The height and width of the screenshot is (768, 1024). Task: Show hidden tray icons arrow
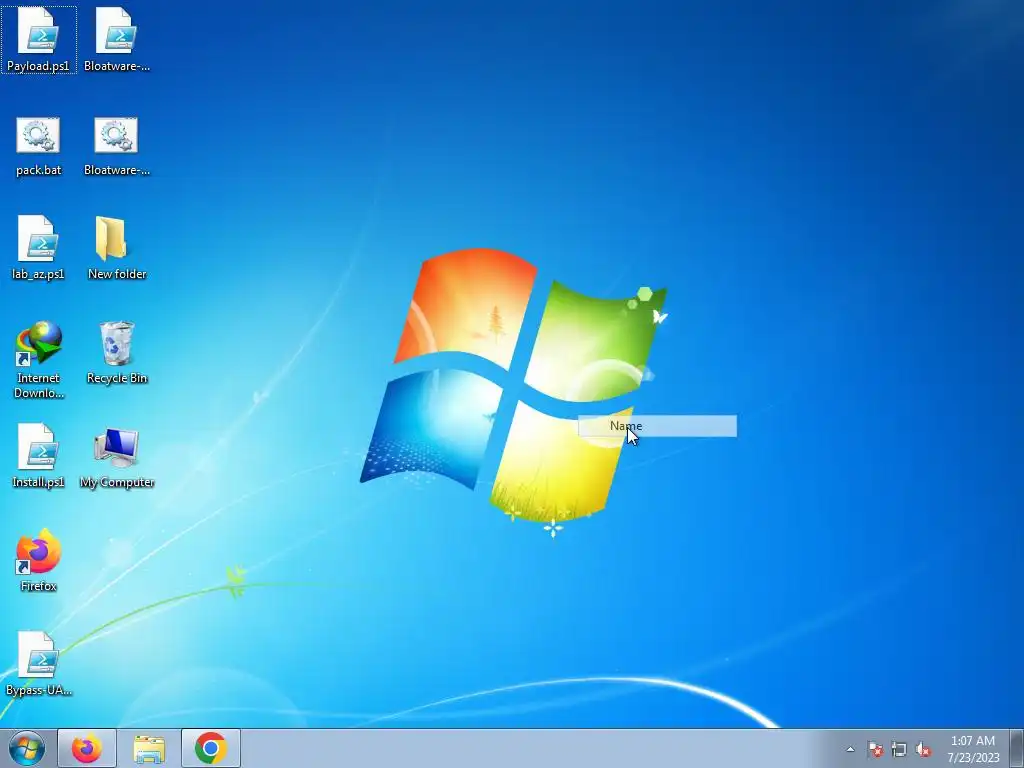pyautogui.click(x=850, y=749)
